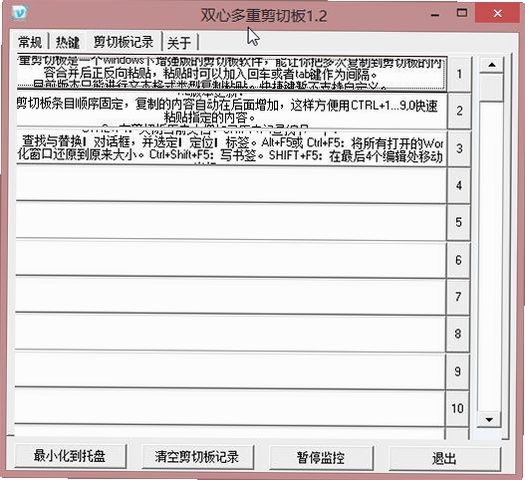The width and height of the screenshot is (525, 480).
Task: Click numbered button 9
Action: (x=457, y=371)
